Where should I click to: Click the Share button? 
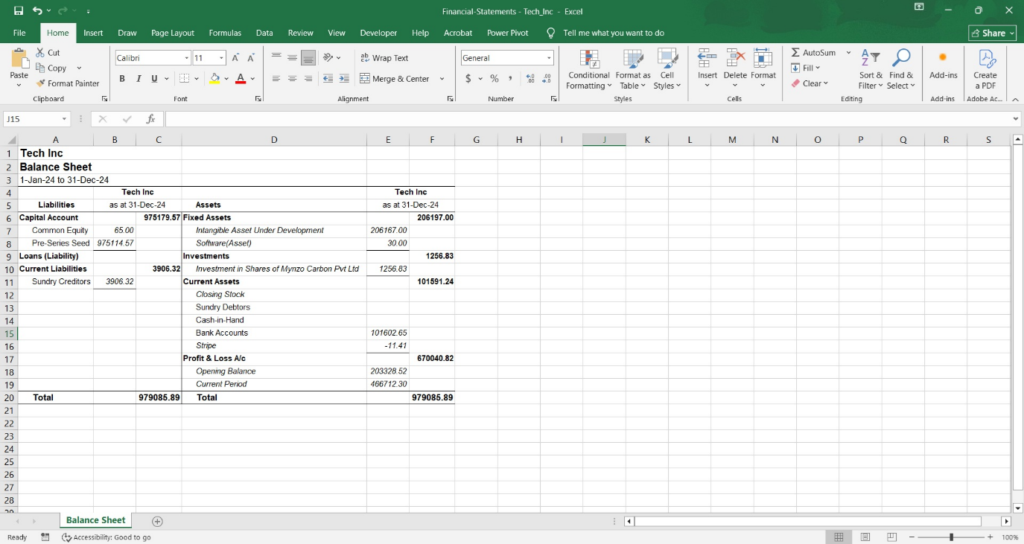[x=993, y=33]
